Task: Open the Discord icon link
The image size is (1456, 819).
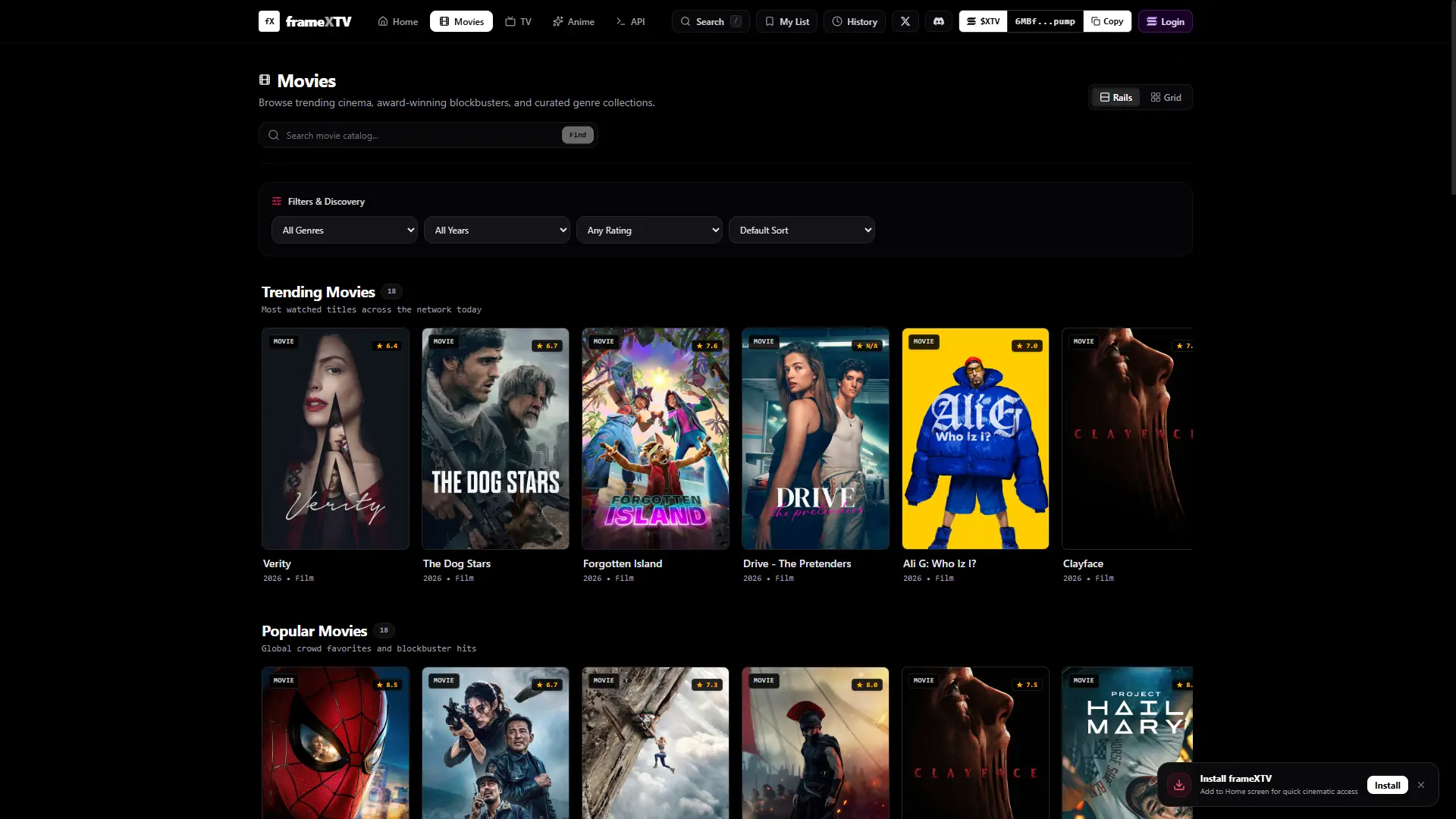Action: pyautogui.click(x=939, y=21)
